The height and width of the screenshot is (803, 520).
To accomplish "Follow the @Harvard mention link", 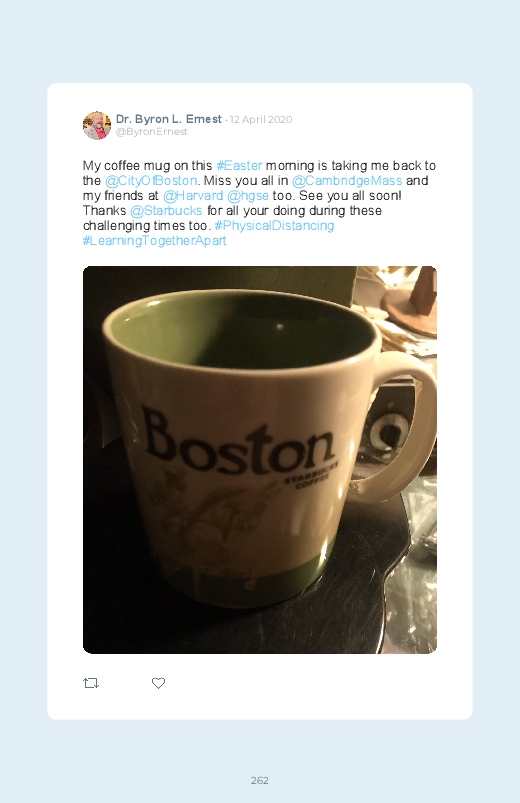I will pos(193,196).
